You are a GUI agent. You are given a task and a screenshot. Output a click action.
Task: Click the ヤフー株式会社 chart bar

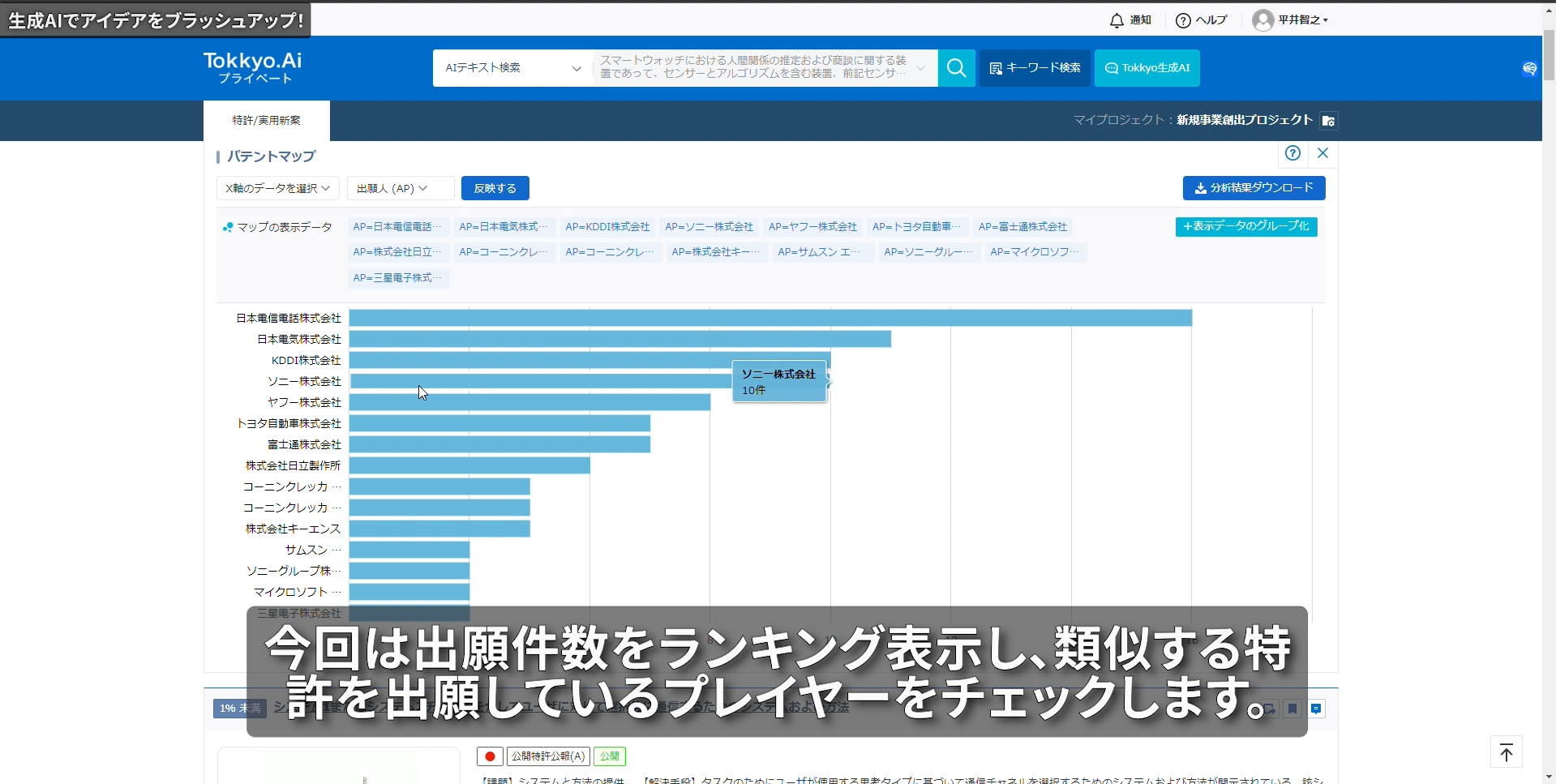click(x=529, y=402)
